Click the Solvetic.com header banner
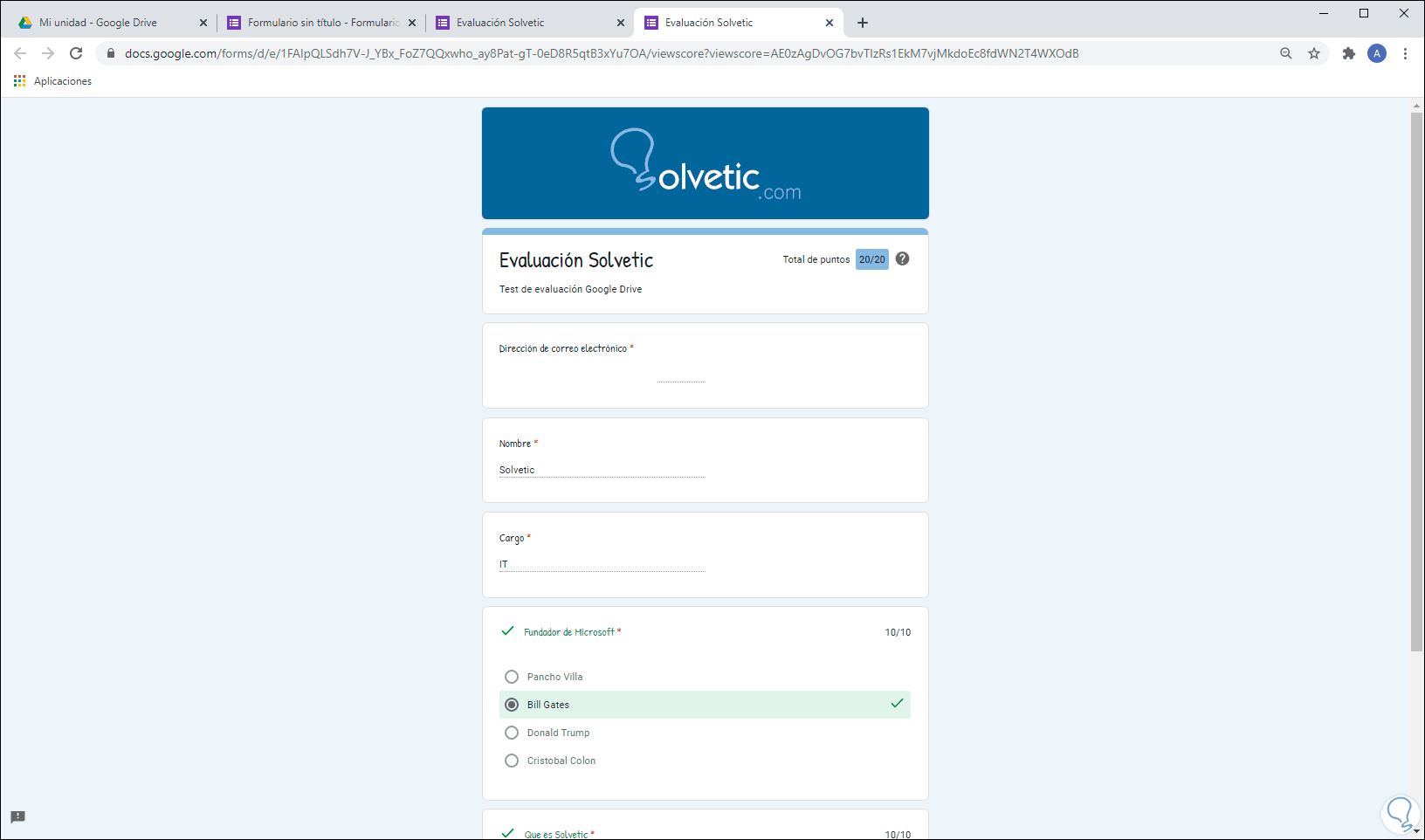 (x=705, y=163)
